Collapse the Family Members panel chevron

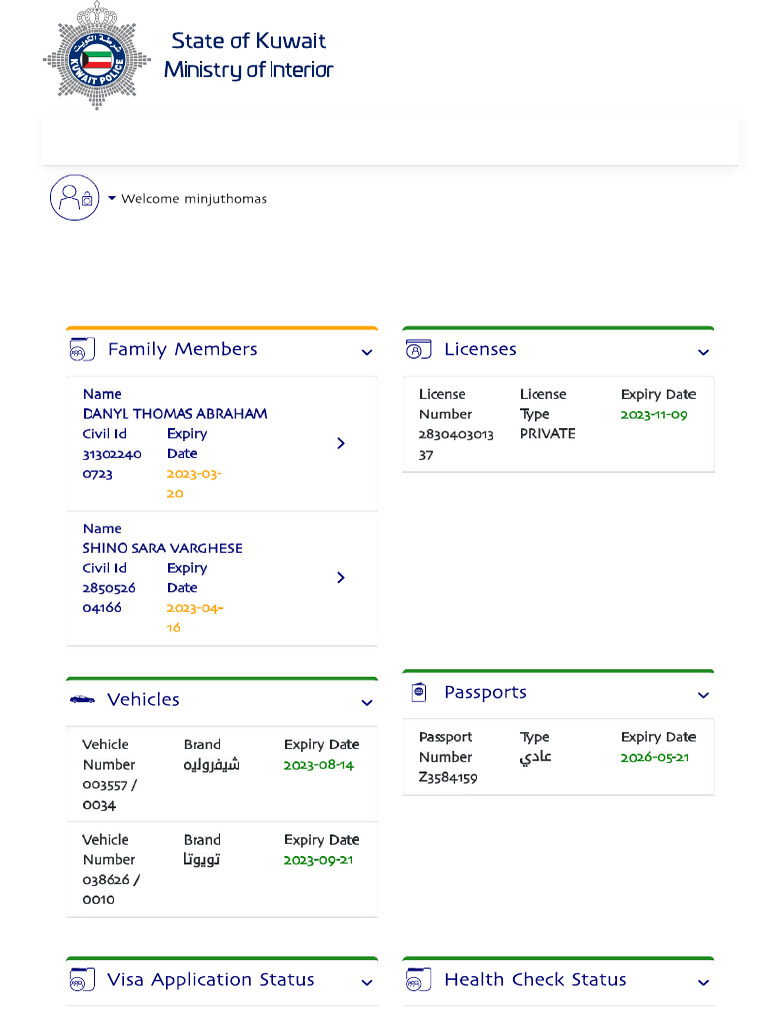point(367,352)
